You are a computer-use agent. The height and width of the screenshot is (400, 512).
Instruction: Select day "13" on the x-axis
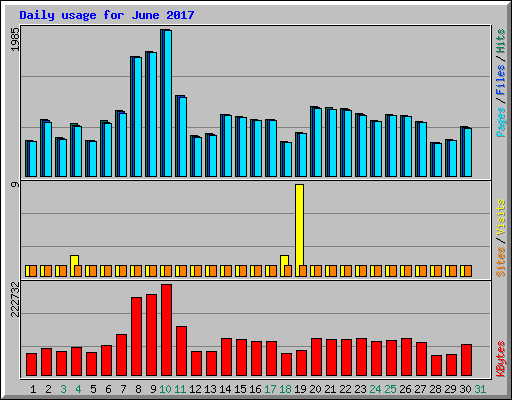tap(210, 389)
